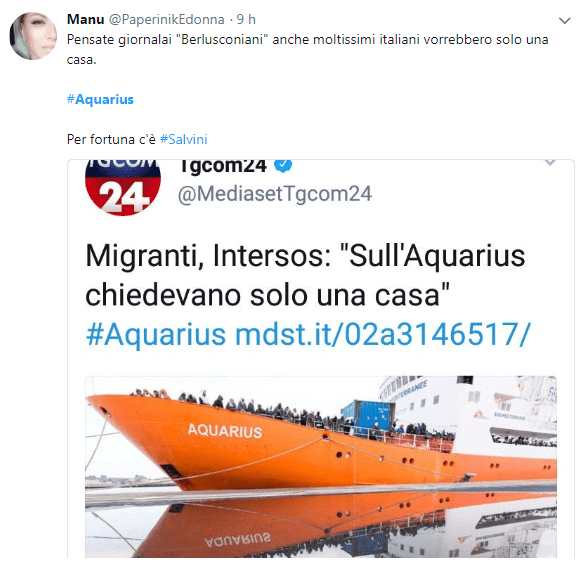Click the Tgcom24 red 24 logo
Screen dimensions: 584x566
pos(123,188)
